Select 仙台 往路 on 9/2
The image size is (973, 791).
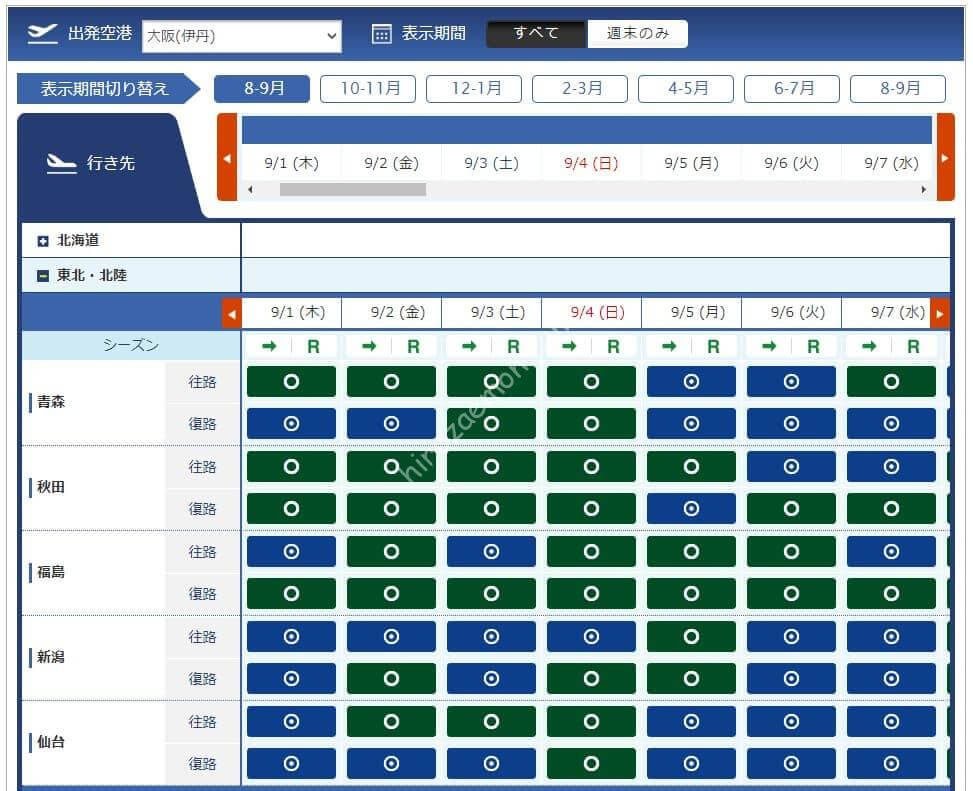coord(391,722)
